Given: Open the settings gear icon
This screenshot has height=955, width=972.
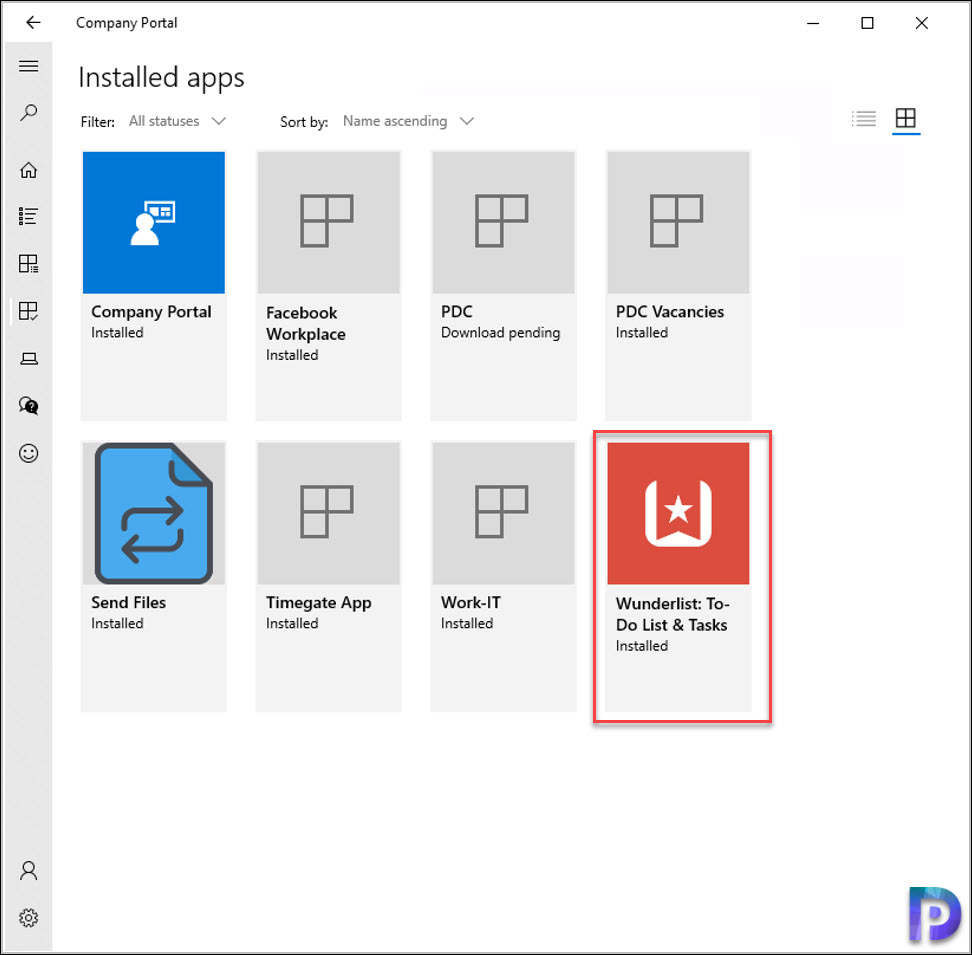Looking at the screenshot, I should click(x=29, y=918).
